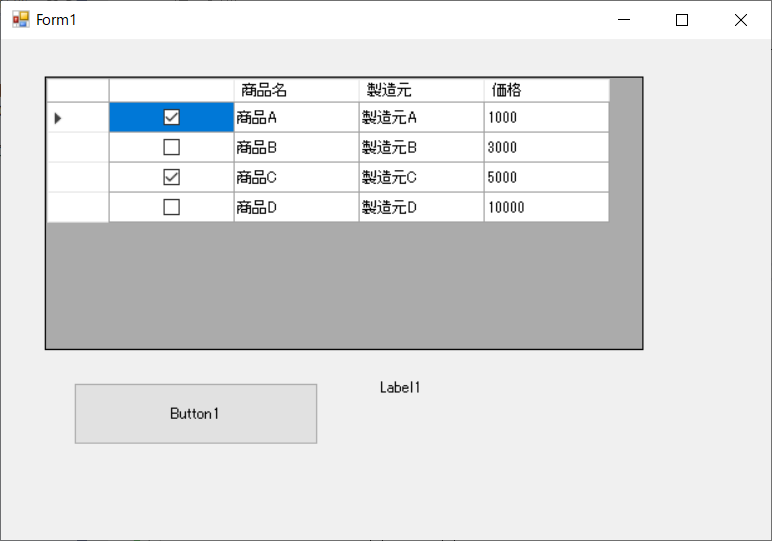Click the blank checkbox column header
Image resolution: width=772 pixels, height=541 pixels.
[x=171, y=90]
